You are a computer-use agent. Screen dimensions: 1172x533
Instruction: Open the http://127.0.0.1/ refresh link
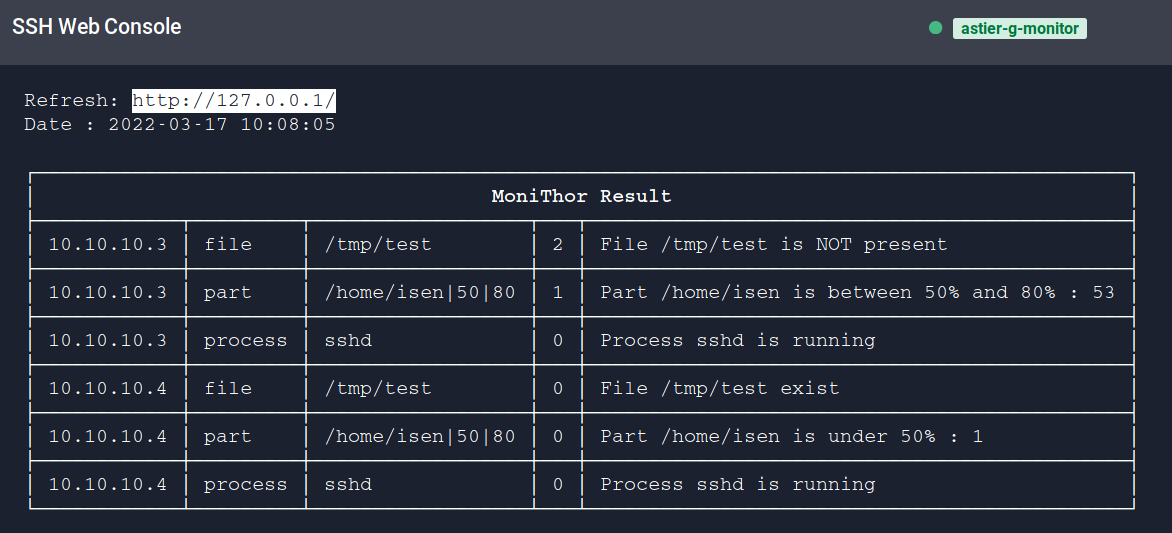234,100
